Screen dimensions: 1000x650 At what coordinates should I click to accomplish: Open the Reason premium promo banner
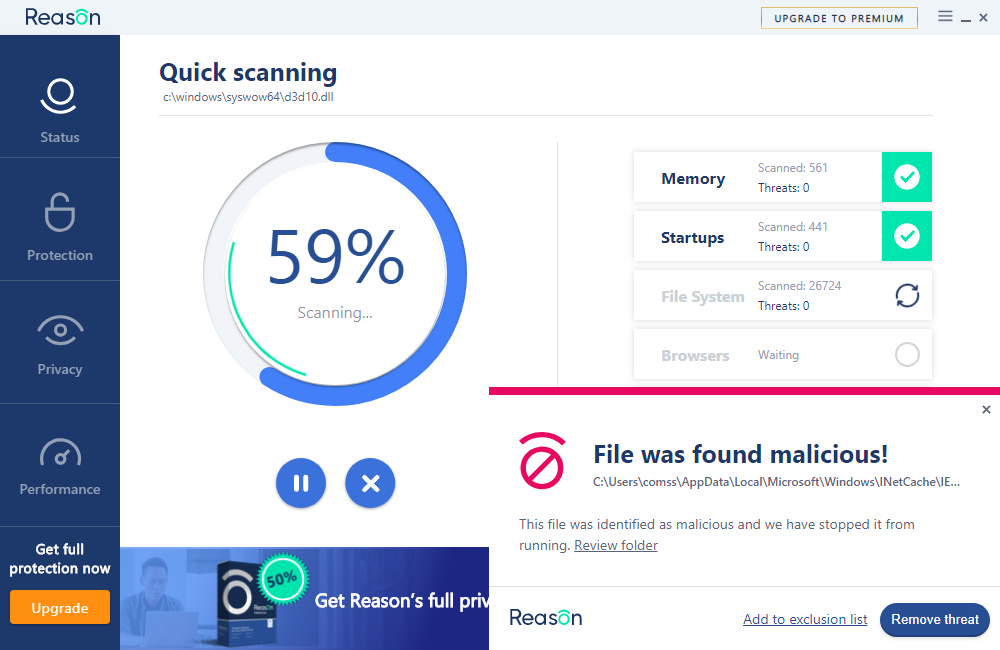pos(304,598)
